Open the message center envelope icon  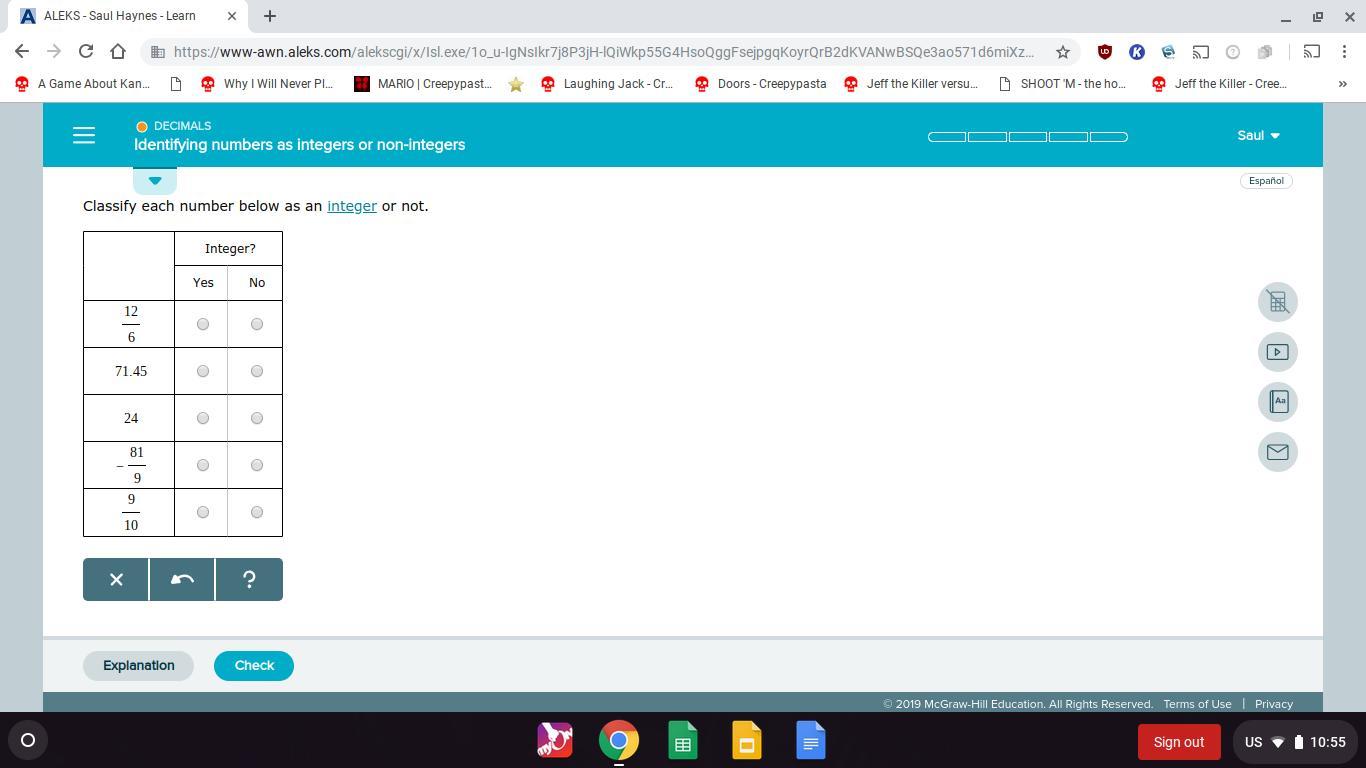click(x=1278, y=452)
